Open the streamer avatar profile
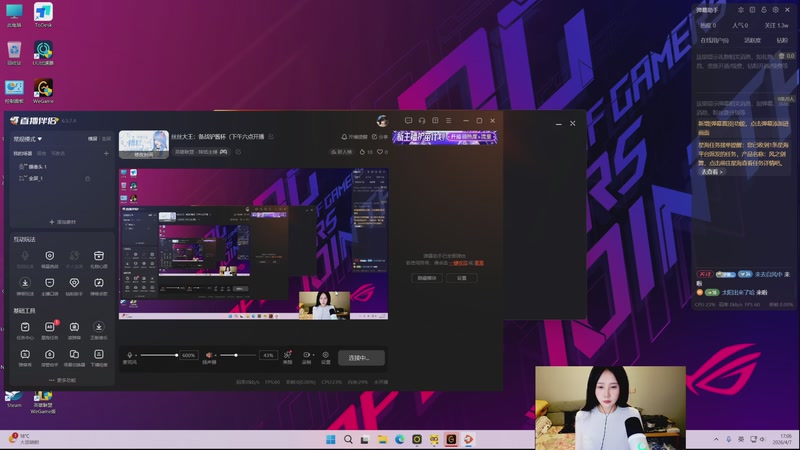Viewport: 800px width, 450px height. pos(382,121)
